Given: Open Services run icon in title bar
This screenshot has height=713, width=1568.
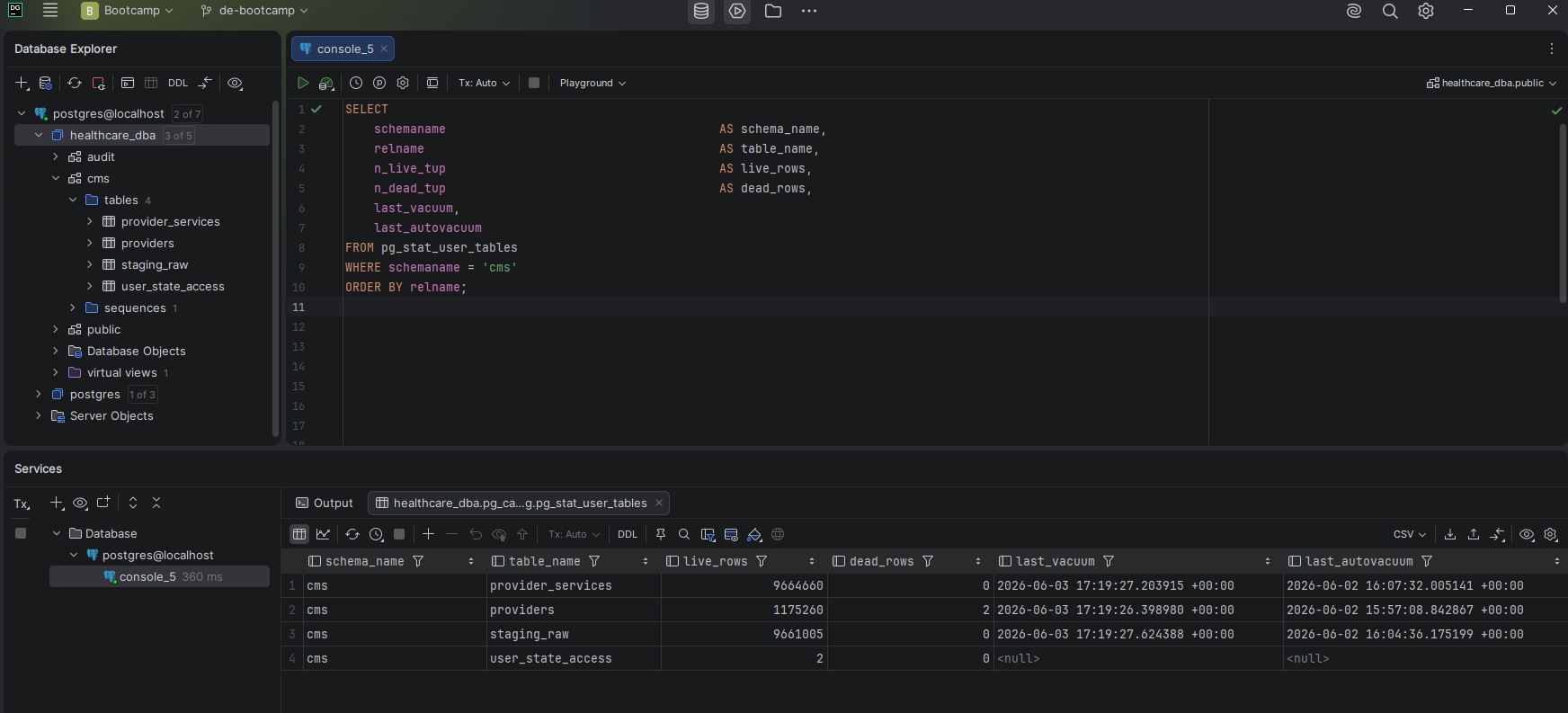Looking at the screenshot, I should [737, 11].
